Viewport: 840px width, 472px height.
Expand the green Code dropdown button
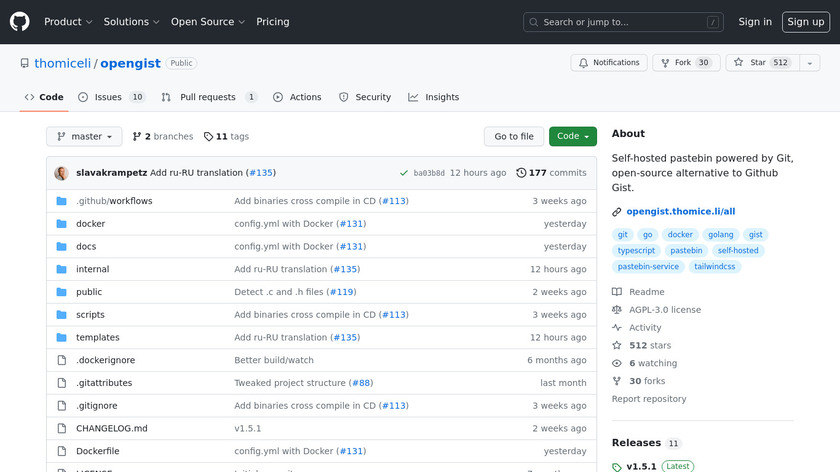tap(572, 137)
